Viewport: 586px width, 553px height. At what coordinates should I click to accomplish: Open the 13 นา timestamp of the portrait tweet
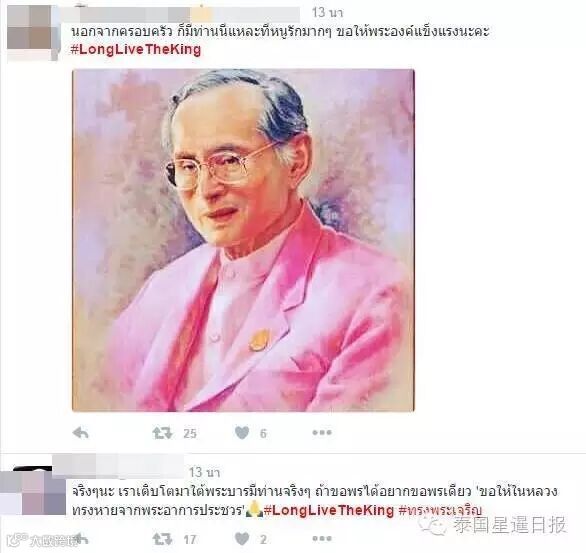tap(327, 12)
